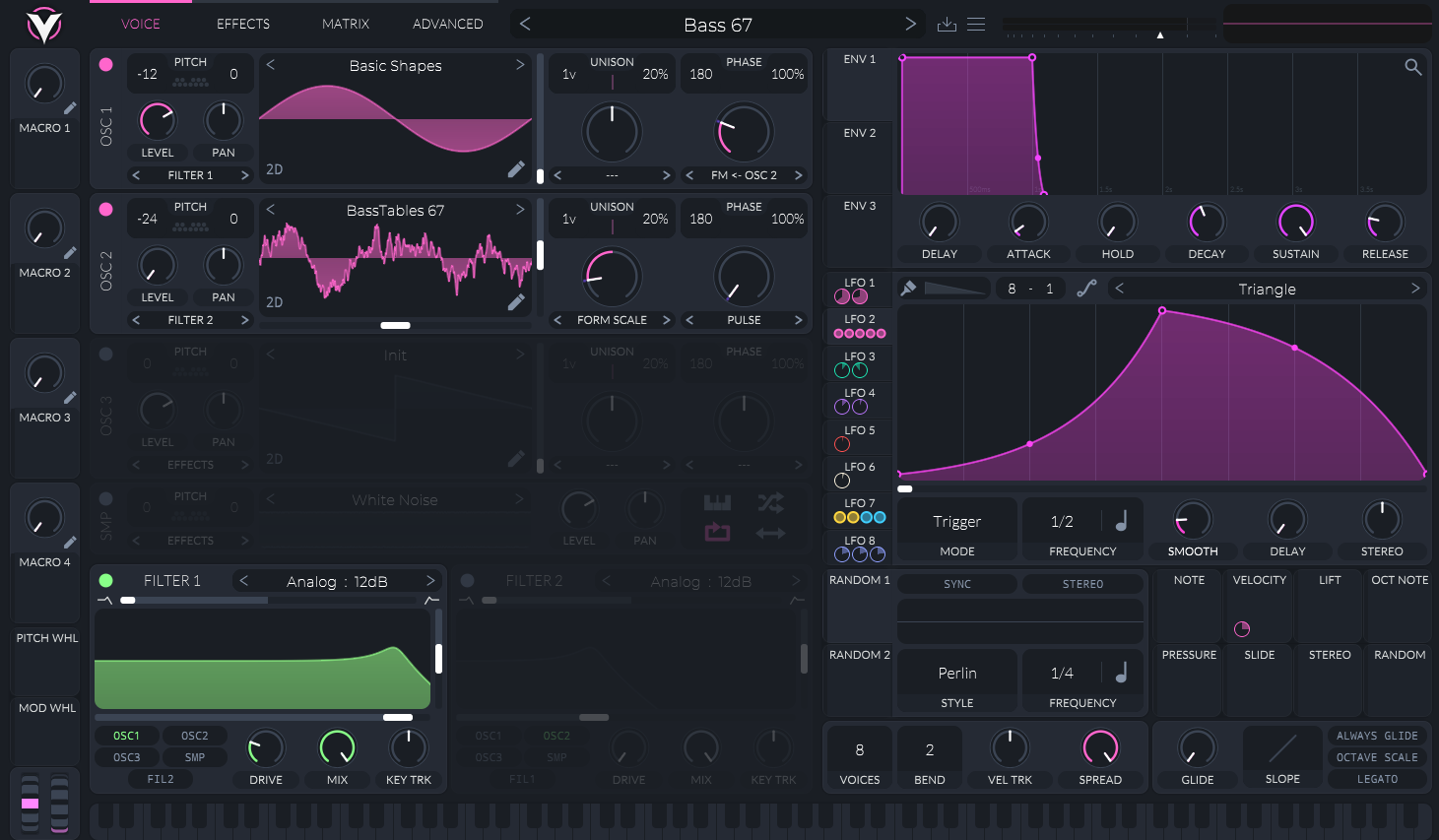Viewport: 1439px width, 840px height.
Task: Select previous OSC 1 wavetable arrow
Action: tap(271, 65)
